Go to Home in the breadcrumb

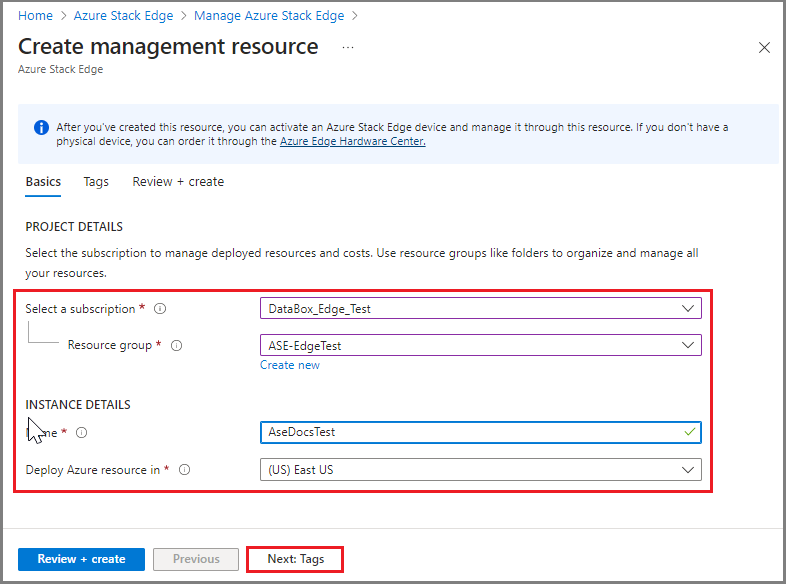35,16
